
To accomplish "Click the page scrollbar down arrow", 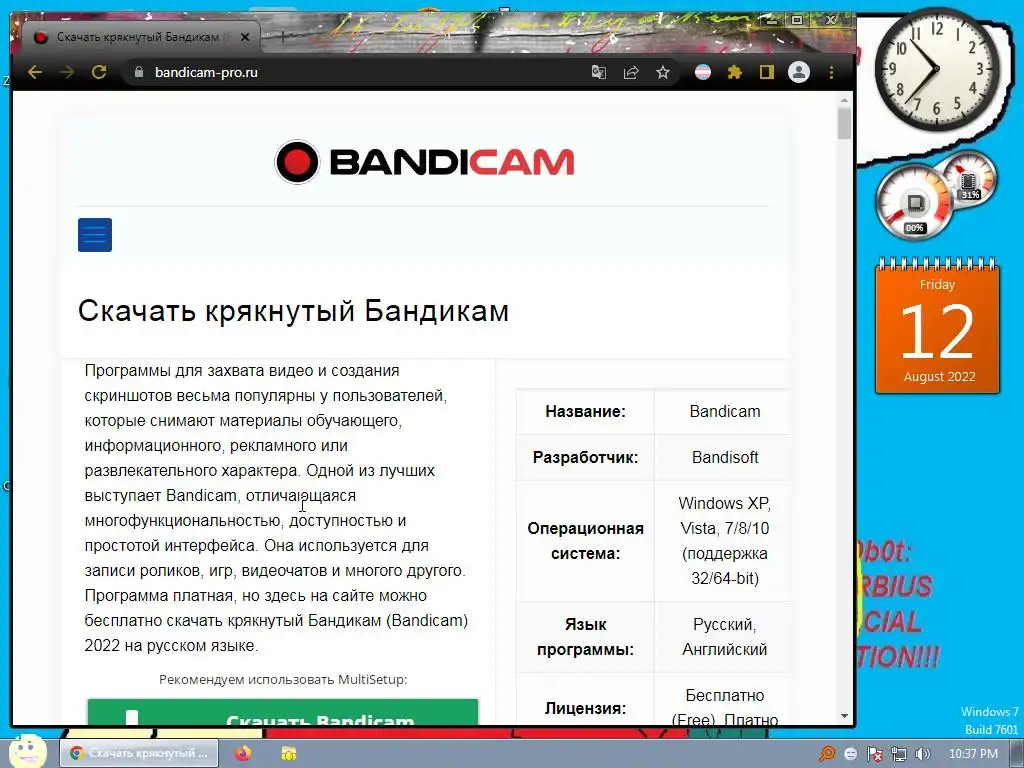I will point(844,716).
